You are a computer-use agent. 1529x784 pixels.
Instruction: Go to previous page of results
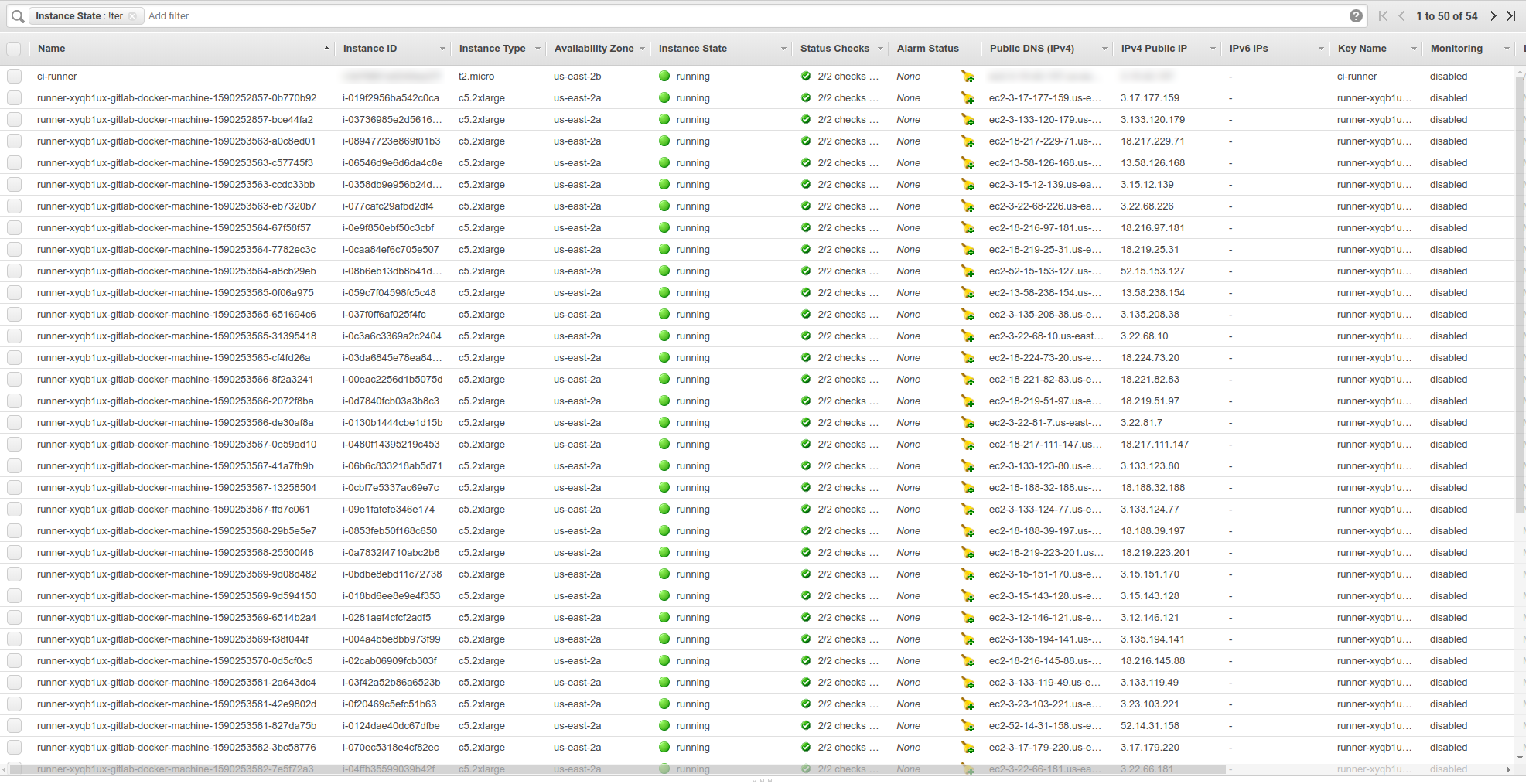click(1401, 15)
